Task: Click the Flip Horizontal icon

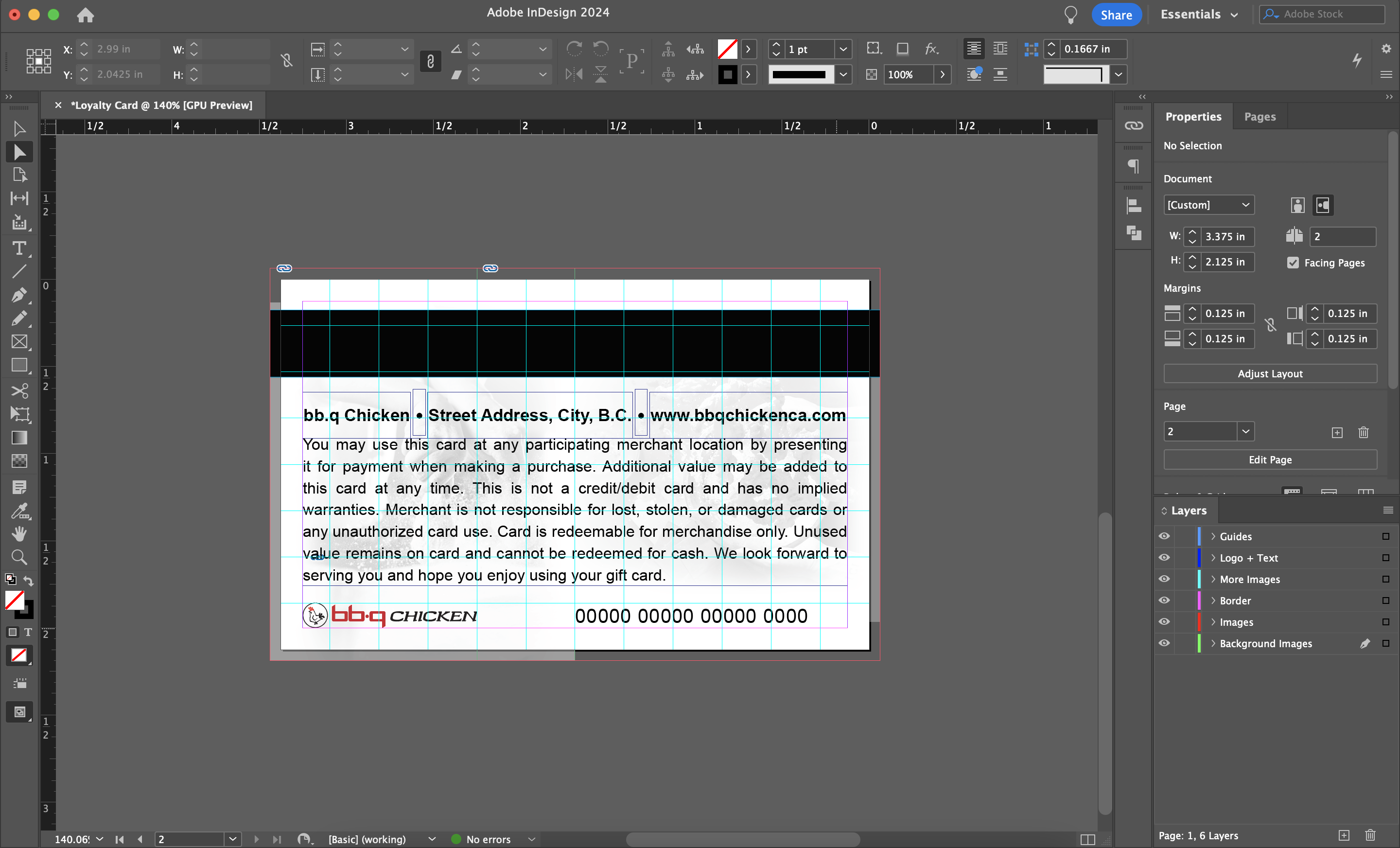Action: point(575,74)
